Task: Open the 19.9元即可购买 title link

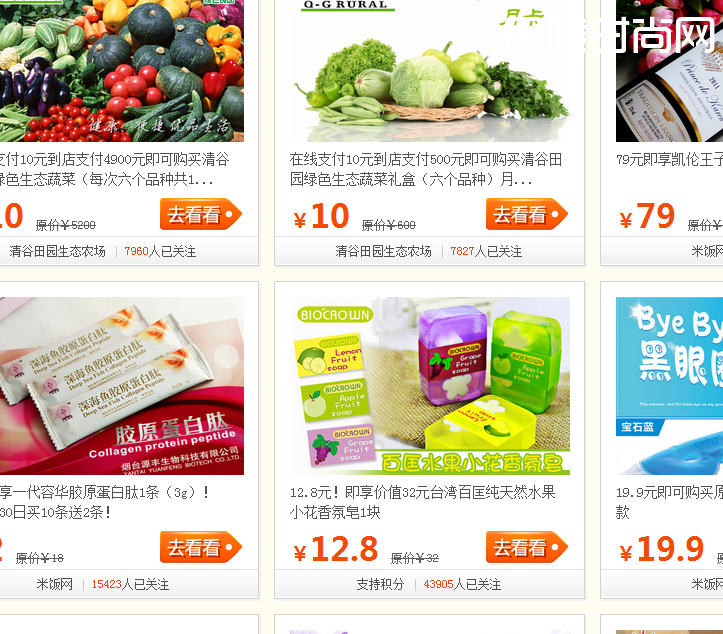Action: 670,502
